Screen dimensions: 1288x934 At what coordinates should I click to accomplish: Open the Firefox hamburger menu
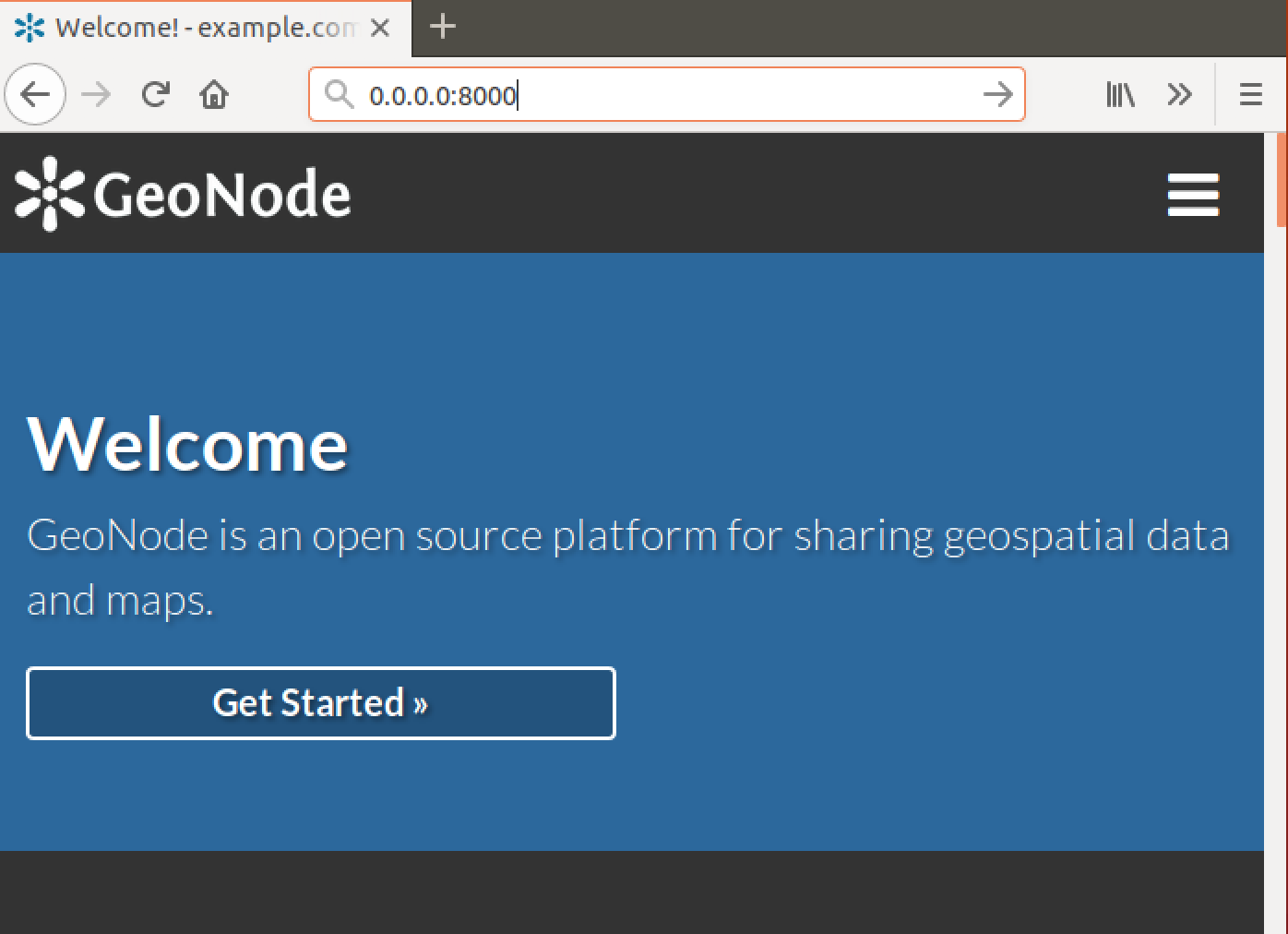coord(1250,94)
